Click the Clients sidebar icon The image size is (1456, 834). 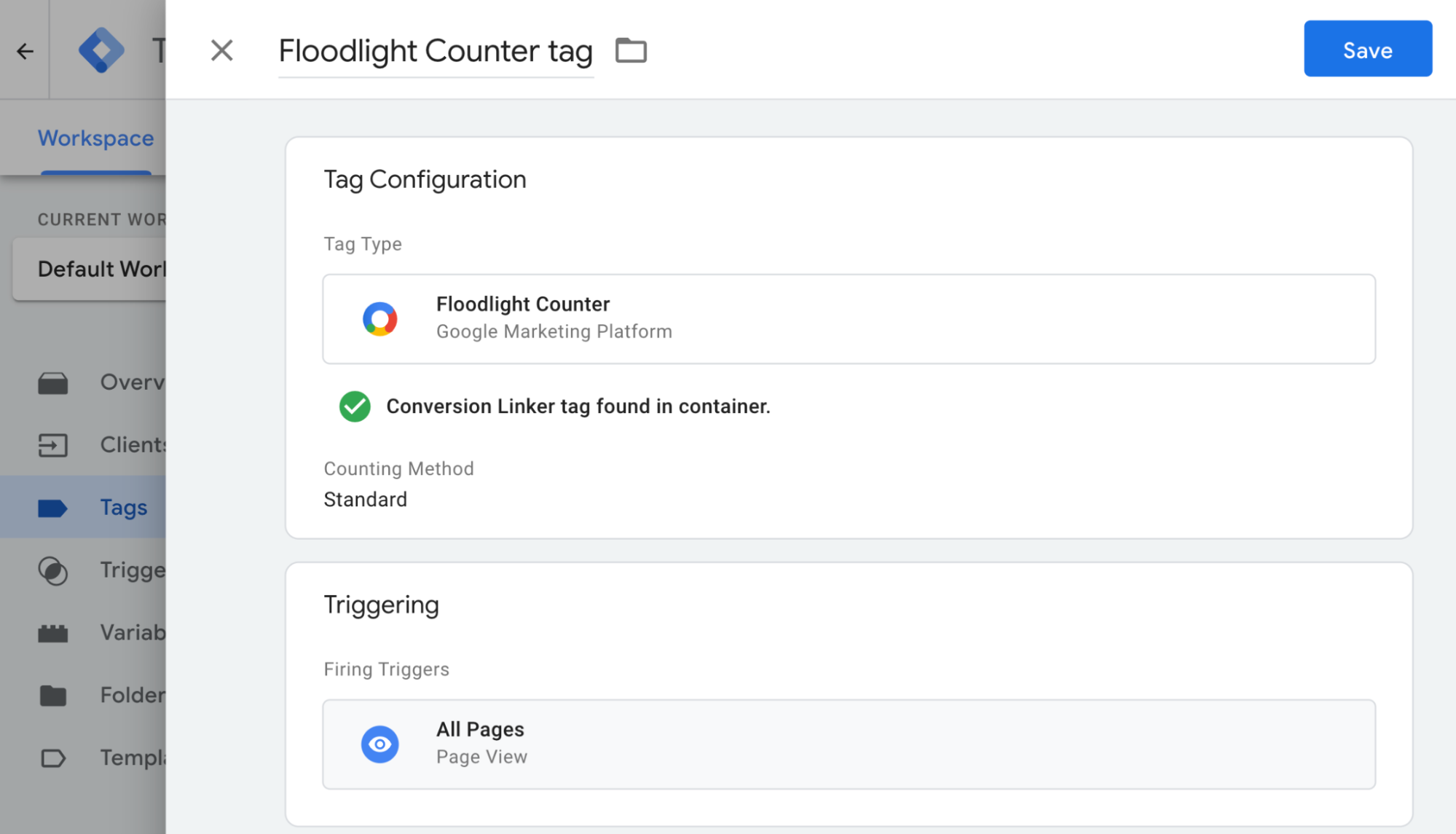[x=53, y=444]
